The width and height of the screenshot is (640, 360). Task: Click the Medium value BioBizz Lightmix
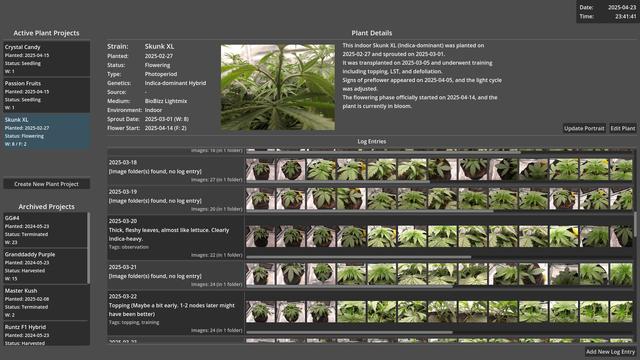[x=165, y=101]
